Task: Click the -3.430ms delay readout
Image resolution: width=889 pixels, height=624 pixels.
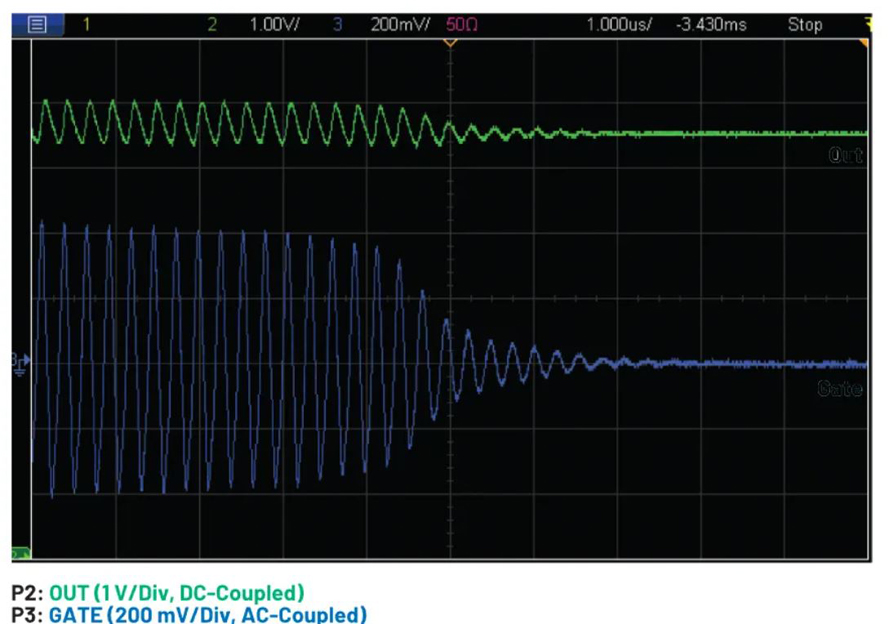Action: [x=711, y=24]
